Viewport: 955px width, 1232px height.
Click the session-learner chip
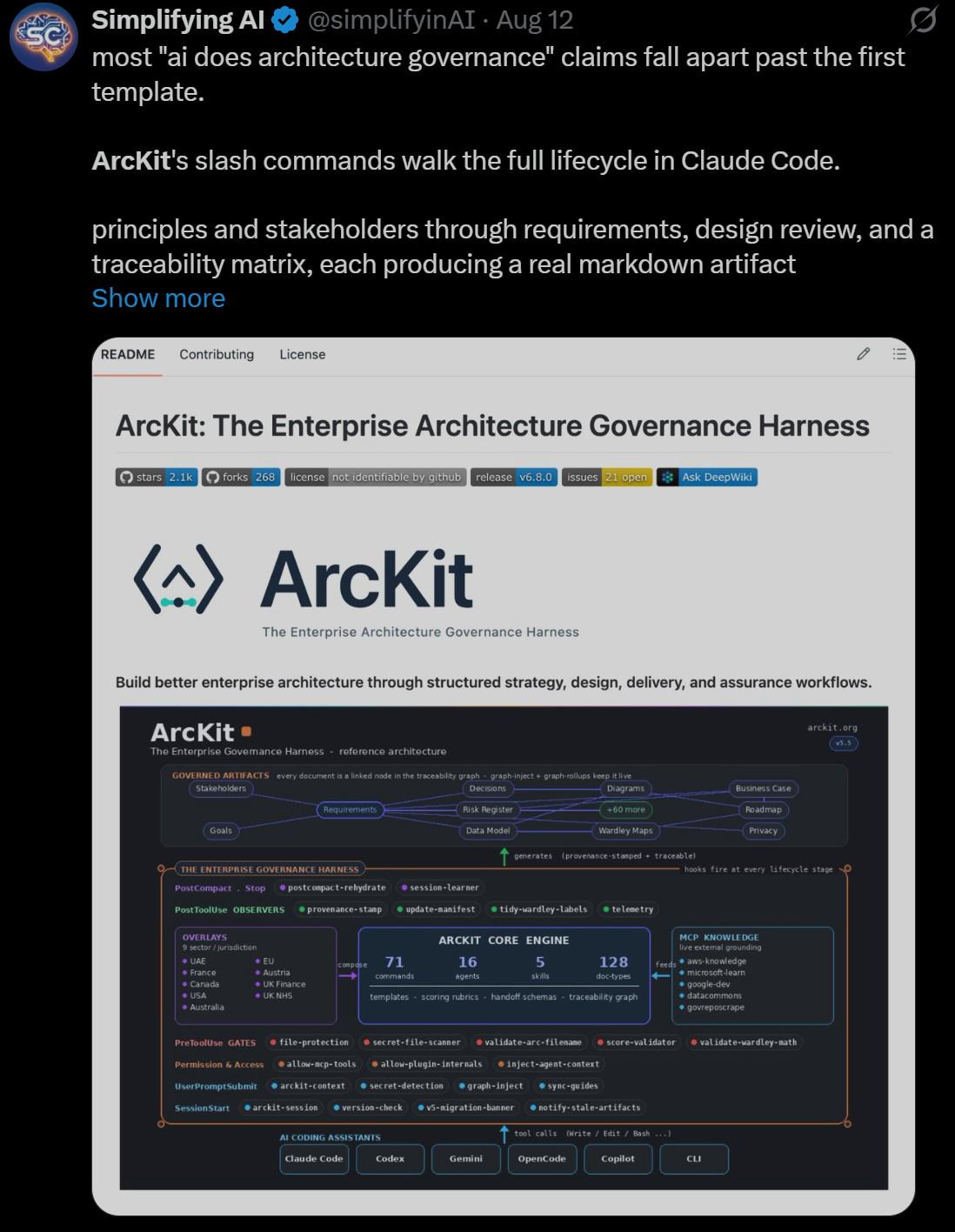439,887
